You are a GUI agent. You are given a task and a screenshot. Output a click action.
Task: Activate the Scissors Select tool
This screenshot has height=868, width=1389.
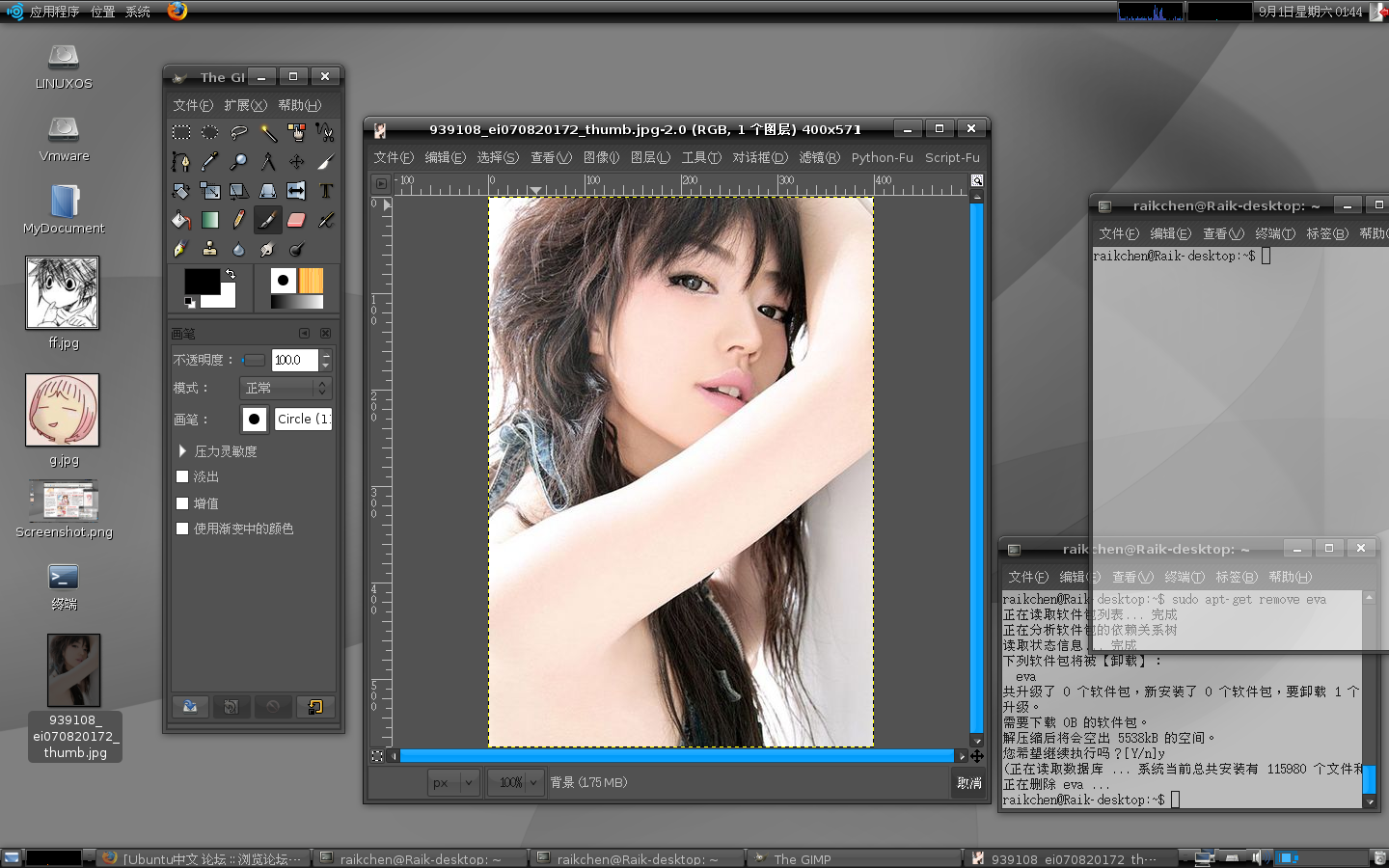coord(326,132)
